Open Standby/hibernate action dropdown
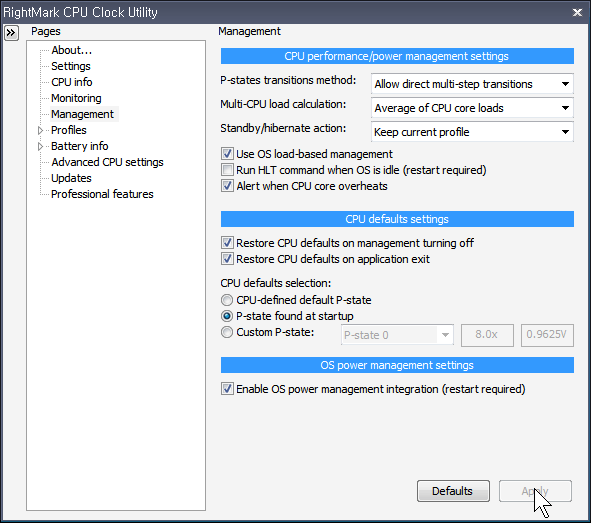The image size is (591, 523). coord(472,132)
